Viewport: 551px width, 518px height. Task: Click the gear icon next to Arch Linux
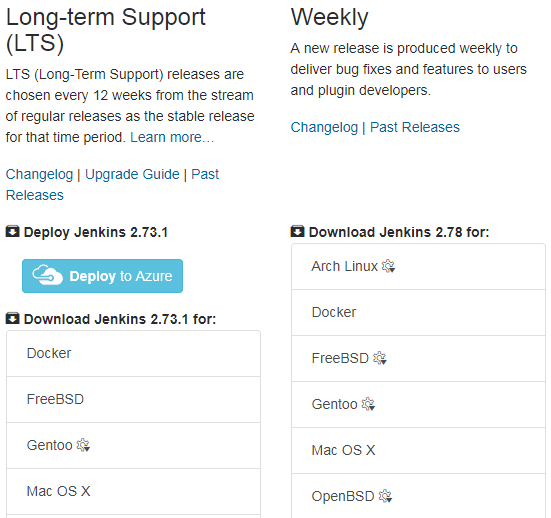[x=388, y=266]
